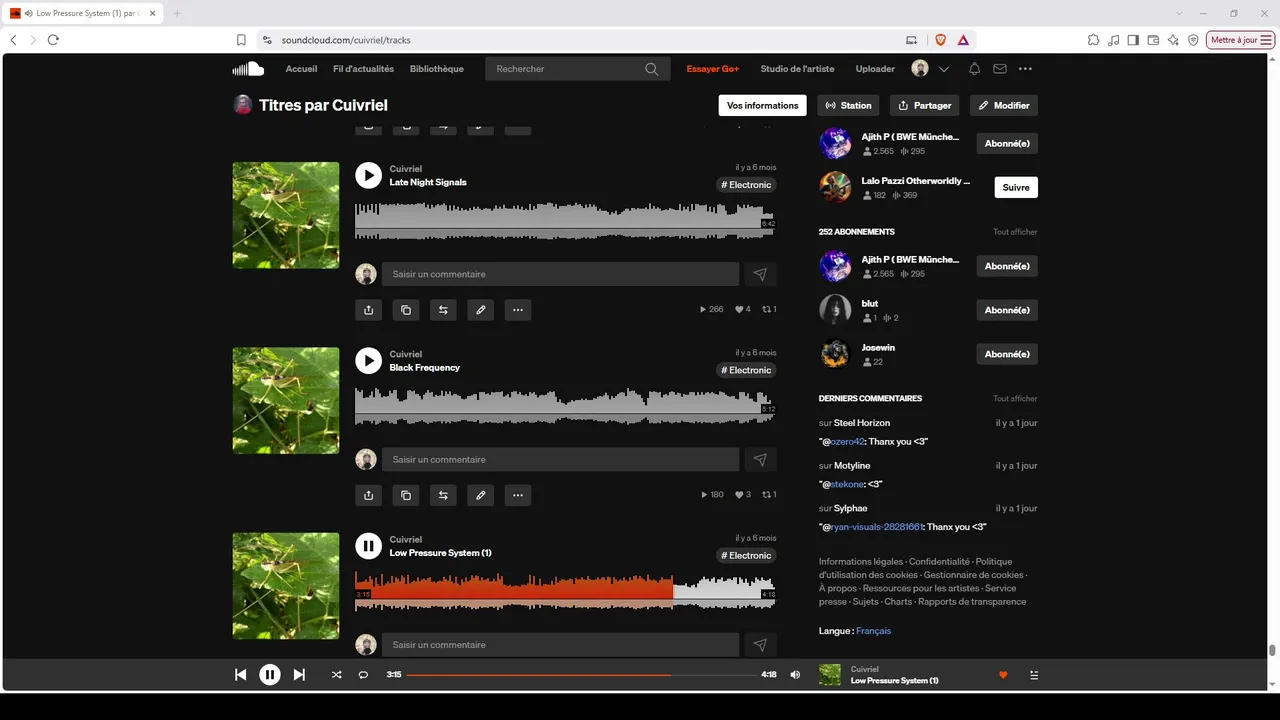Click the Brave Shields icon
Viewport: 1280px width, 720px height.
click(940, 40)
